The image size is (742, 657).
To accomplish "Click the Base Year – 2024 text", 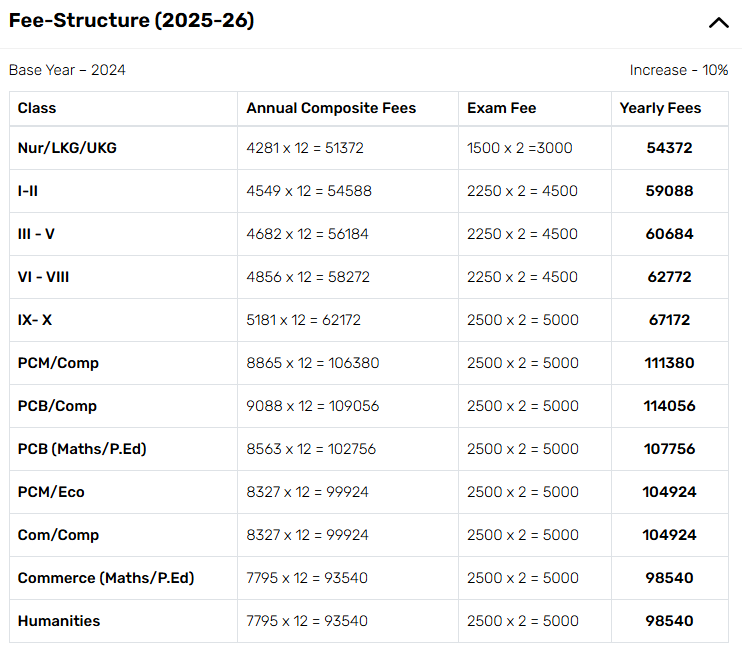I will pyautogui.click(x=67, y=70).
